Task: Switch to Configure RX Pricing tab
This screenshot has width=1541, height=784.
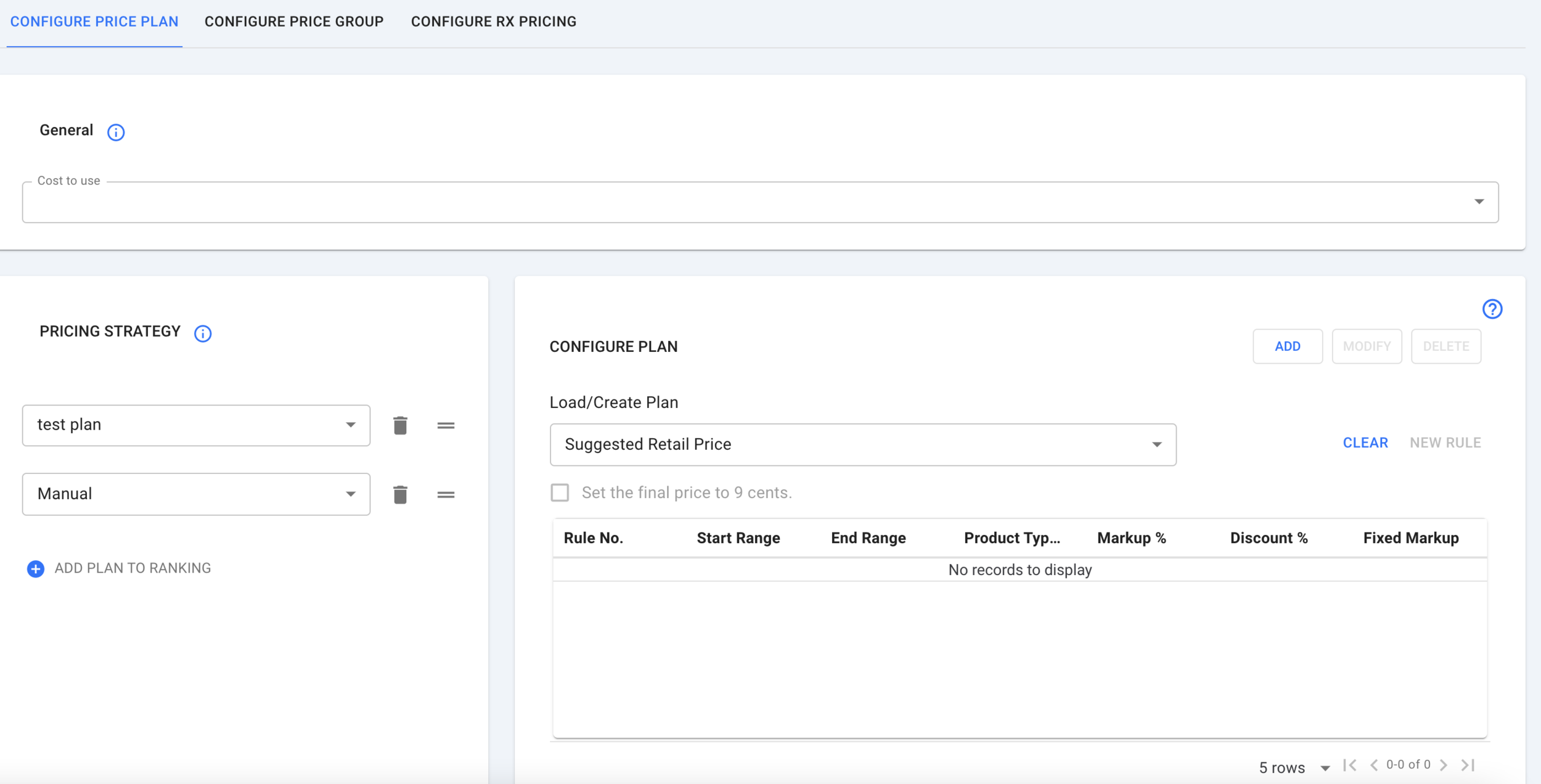Action: (x=494, y=22)
